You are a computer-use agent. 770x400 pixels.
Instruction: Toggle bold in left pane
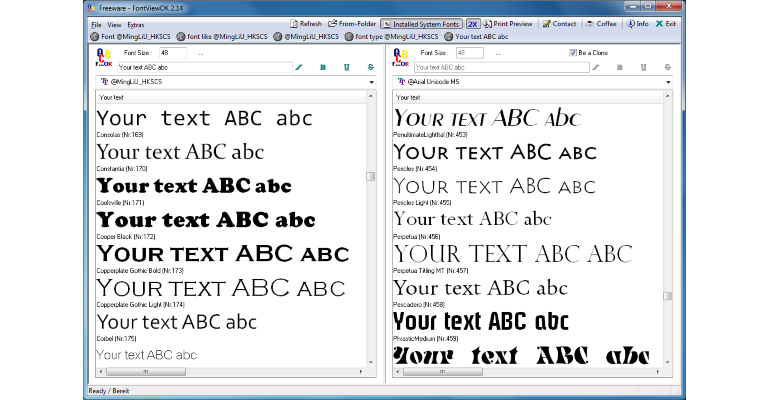tap(323, 67)
